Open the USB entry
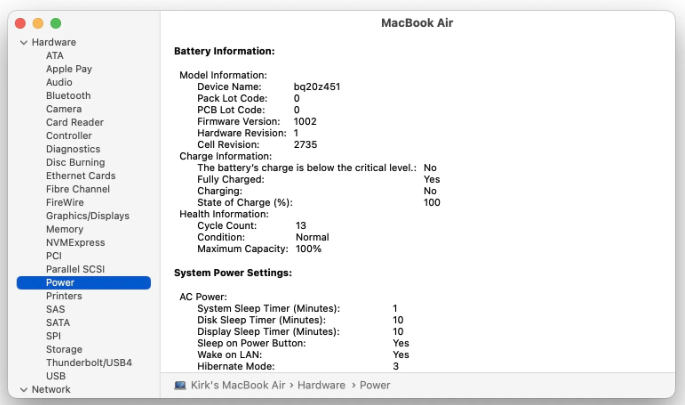 pyautogui.click(x=55, y=376)
